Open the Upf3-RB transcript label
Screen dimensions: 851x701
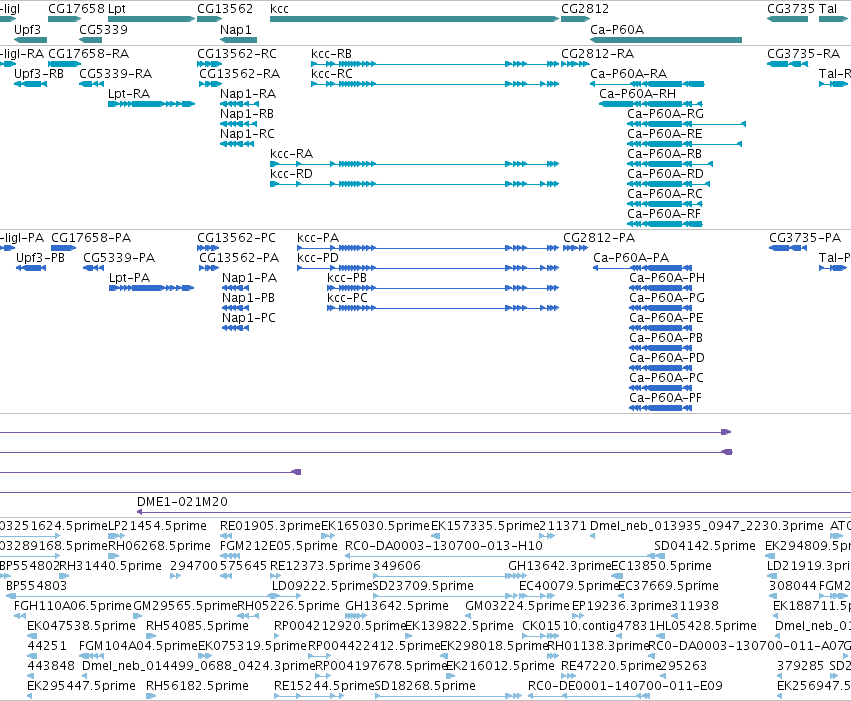pyautogui.click(x=39, y=74)
